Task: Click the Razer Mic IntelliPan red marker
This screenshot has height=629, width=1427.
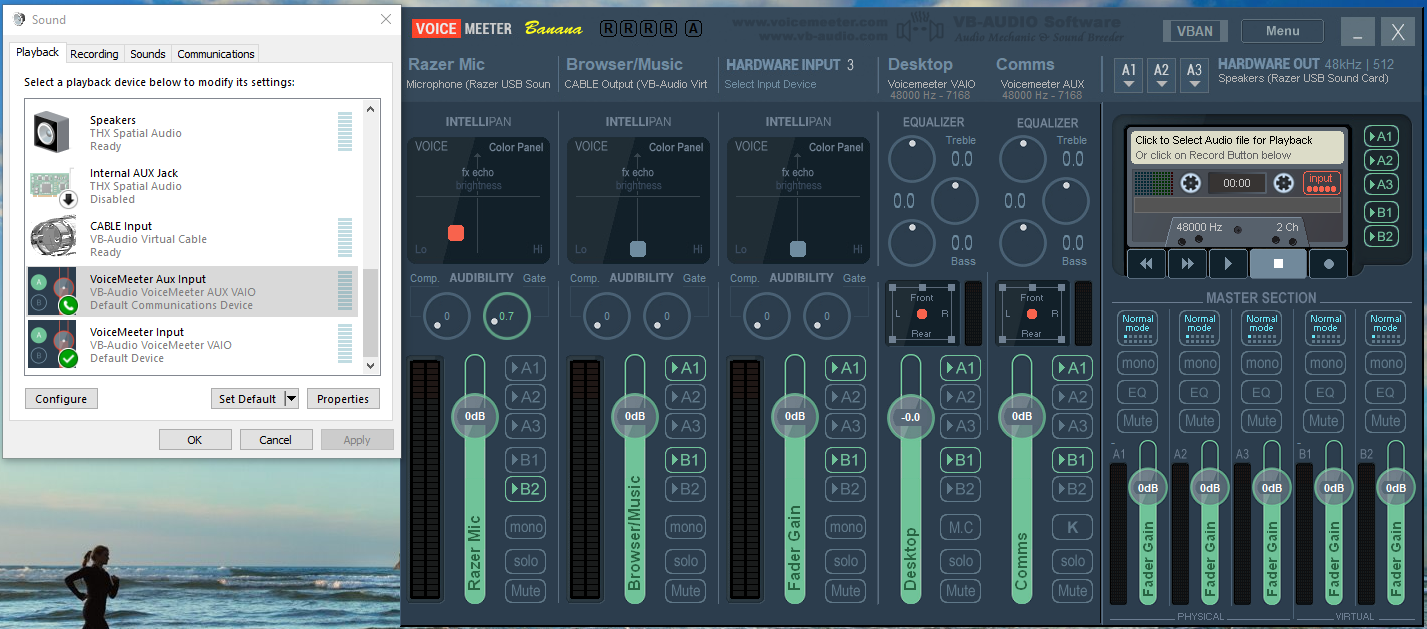Action: (x=456, y=233)
